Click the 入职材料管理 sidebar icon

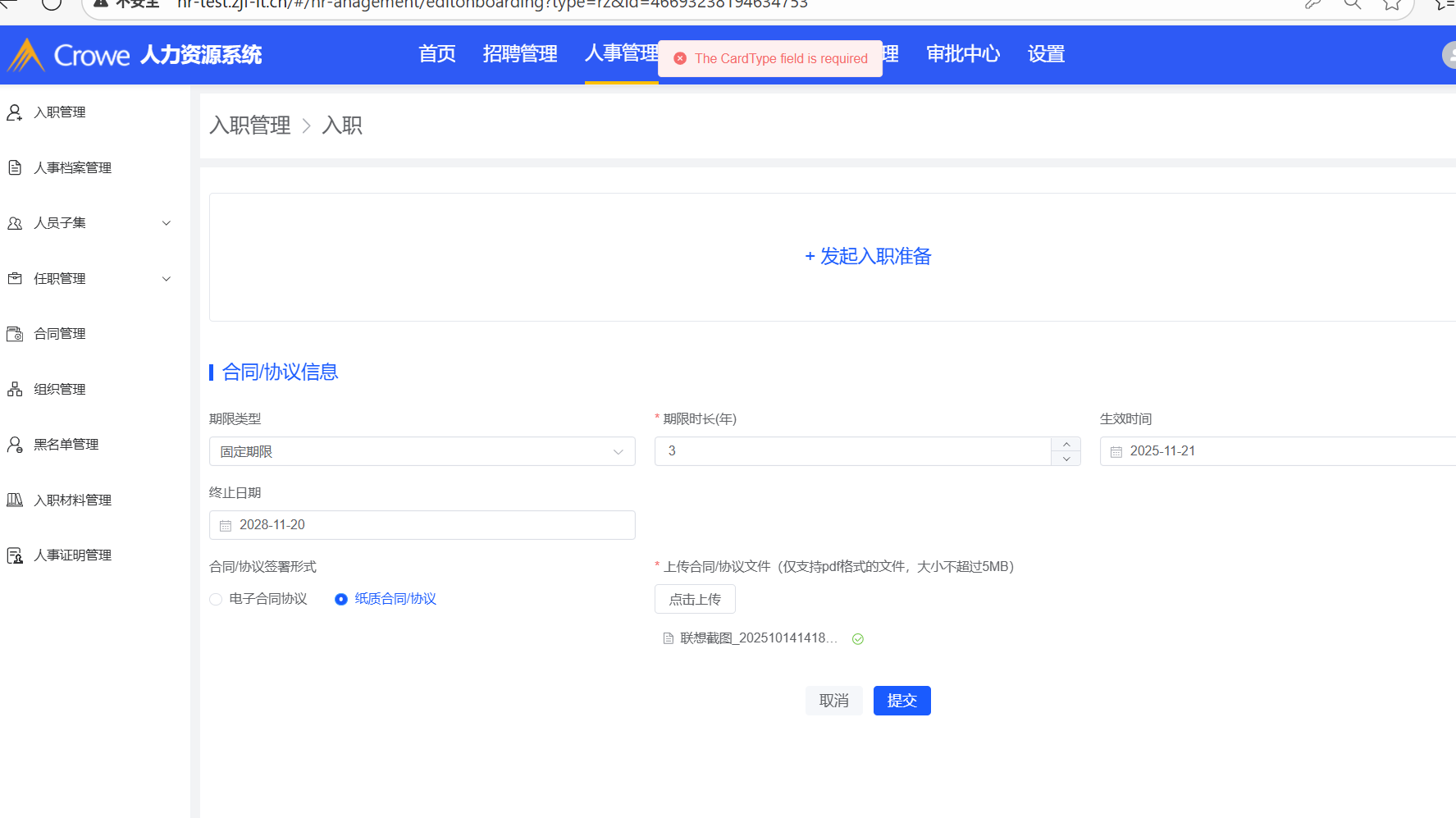pyautogui.click(x=15, y=500)
